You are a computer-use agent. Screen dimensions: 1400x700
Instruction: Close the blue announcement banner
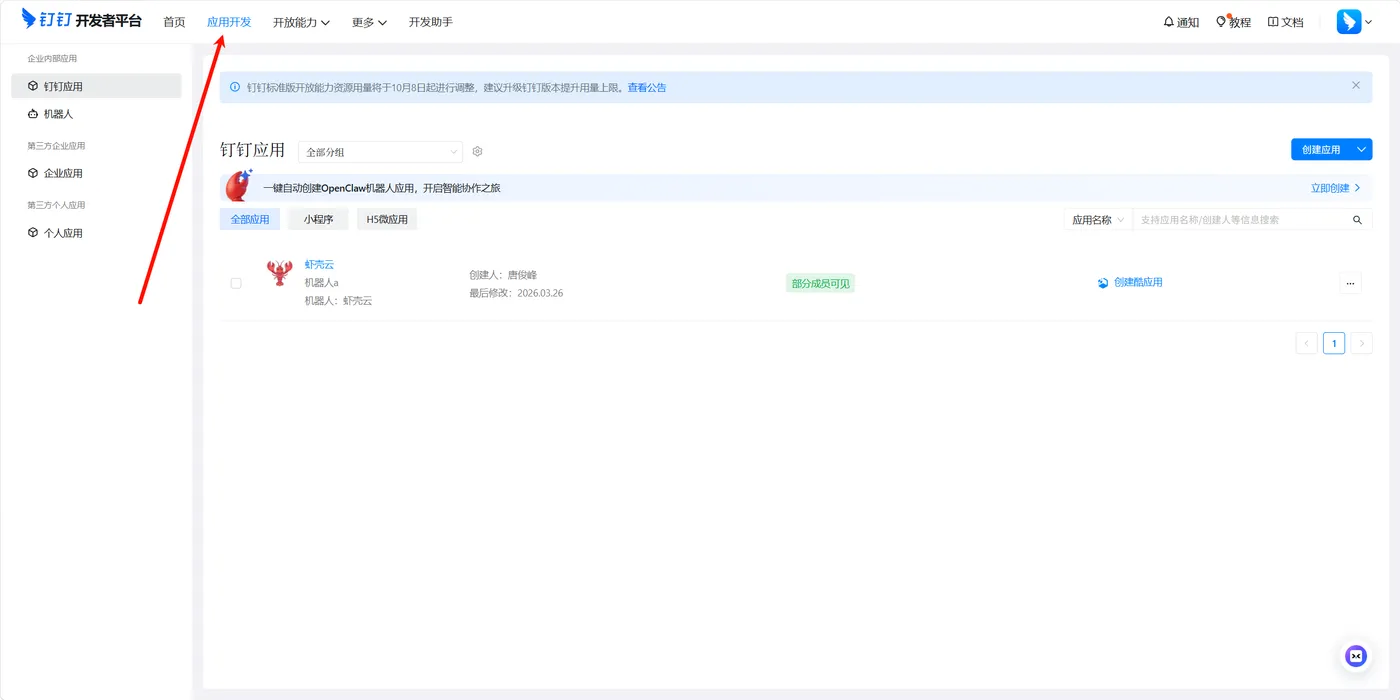point(1356,85)
